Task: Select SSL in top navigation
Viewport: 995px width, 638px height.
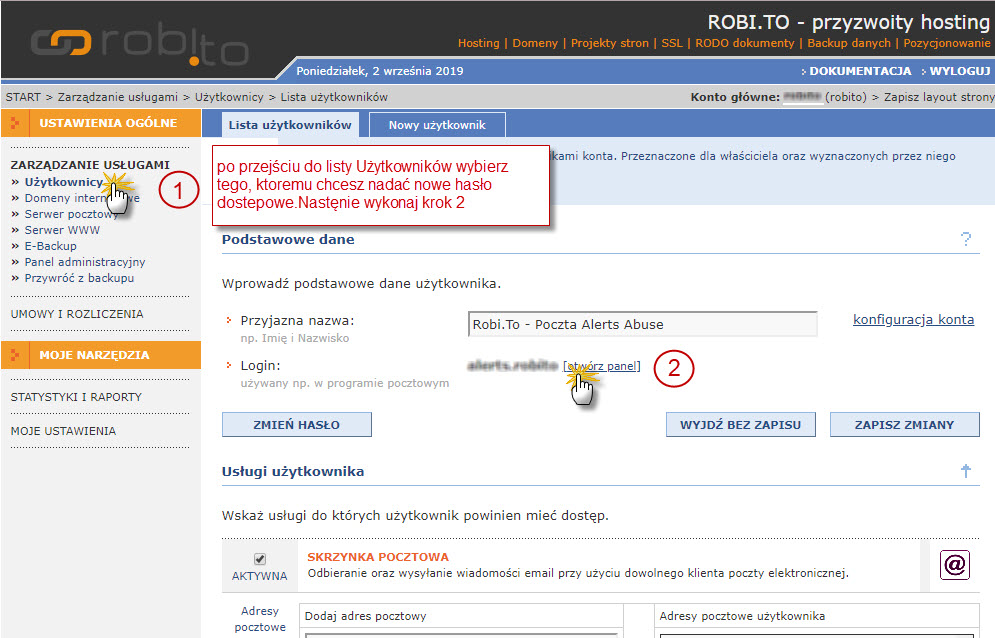Action: coord(671,43)
